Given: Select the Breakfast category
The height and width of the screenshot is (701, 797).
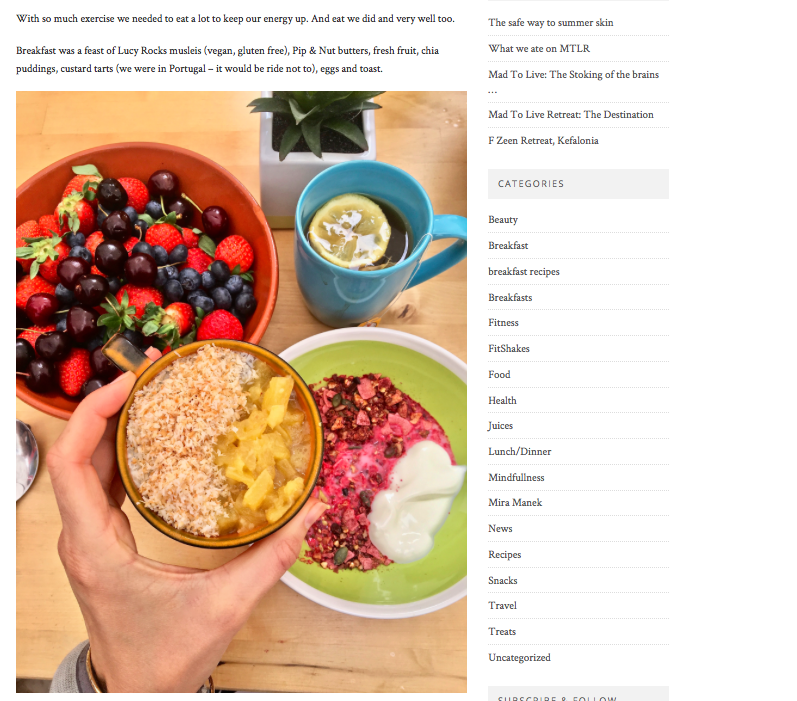Looking at the screenshot, I should pyautogui.click(x=508, y=246).
